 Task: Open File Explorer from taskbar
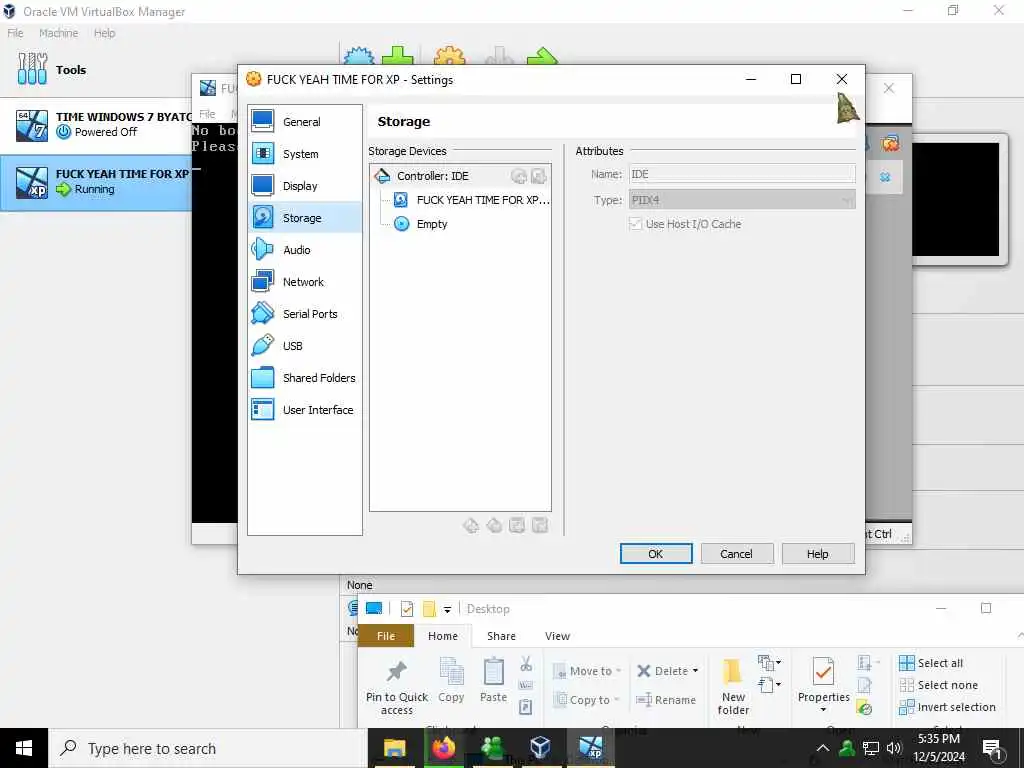click(394, 748)
